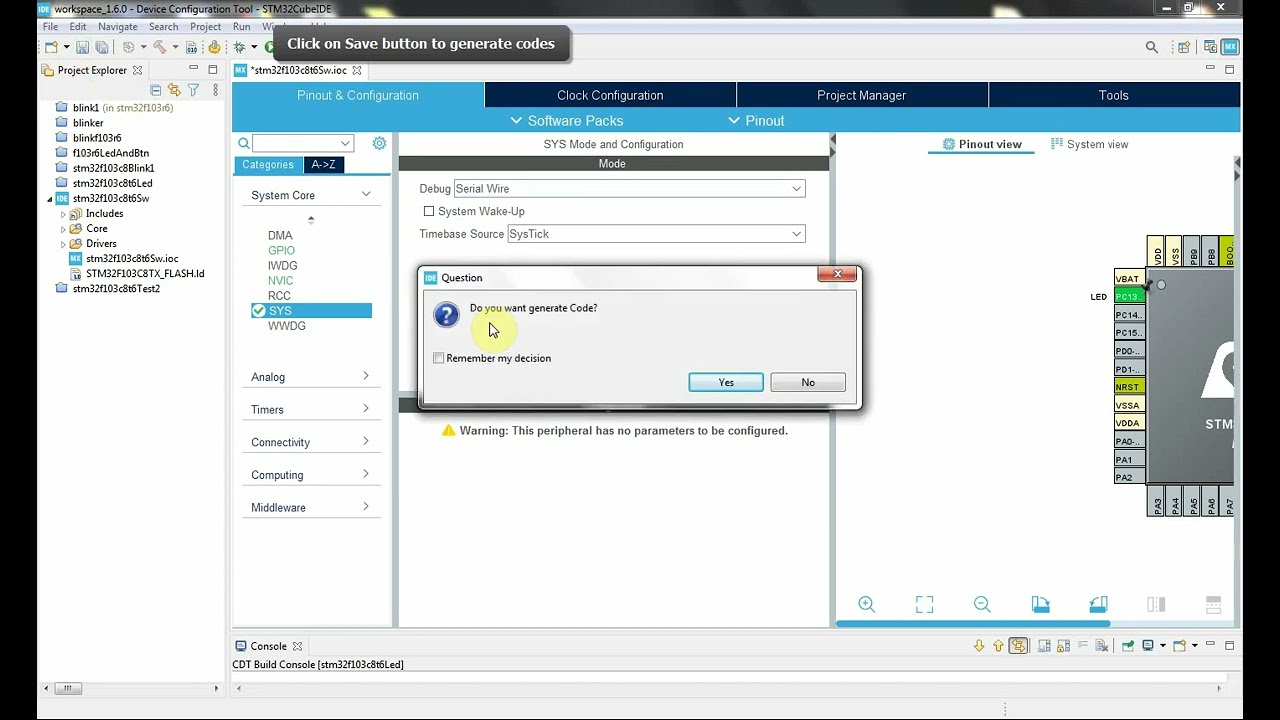Click Collapse All in Project Explorer

coord(155,90)
